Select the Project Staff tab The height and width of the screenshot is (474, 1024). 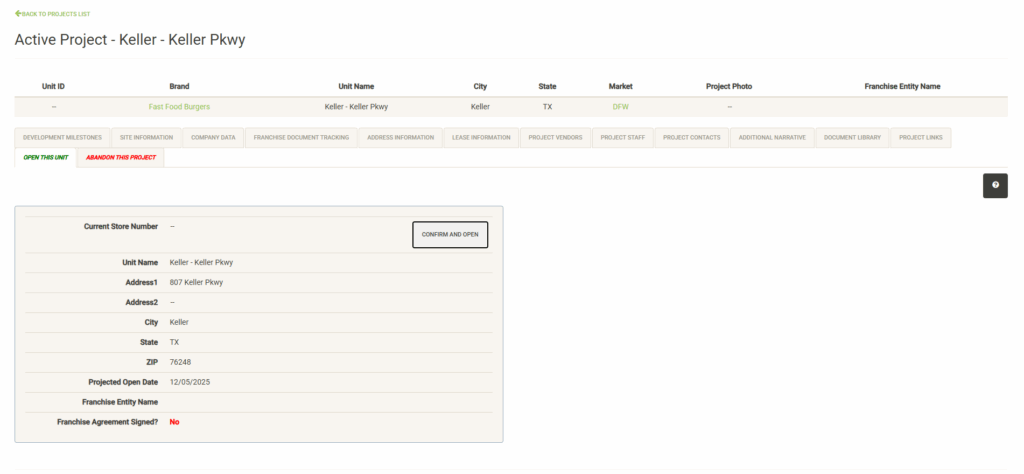623,137
